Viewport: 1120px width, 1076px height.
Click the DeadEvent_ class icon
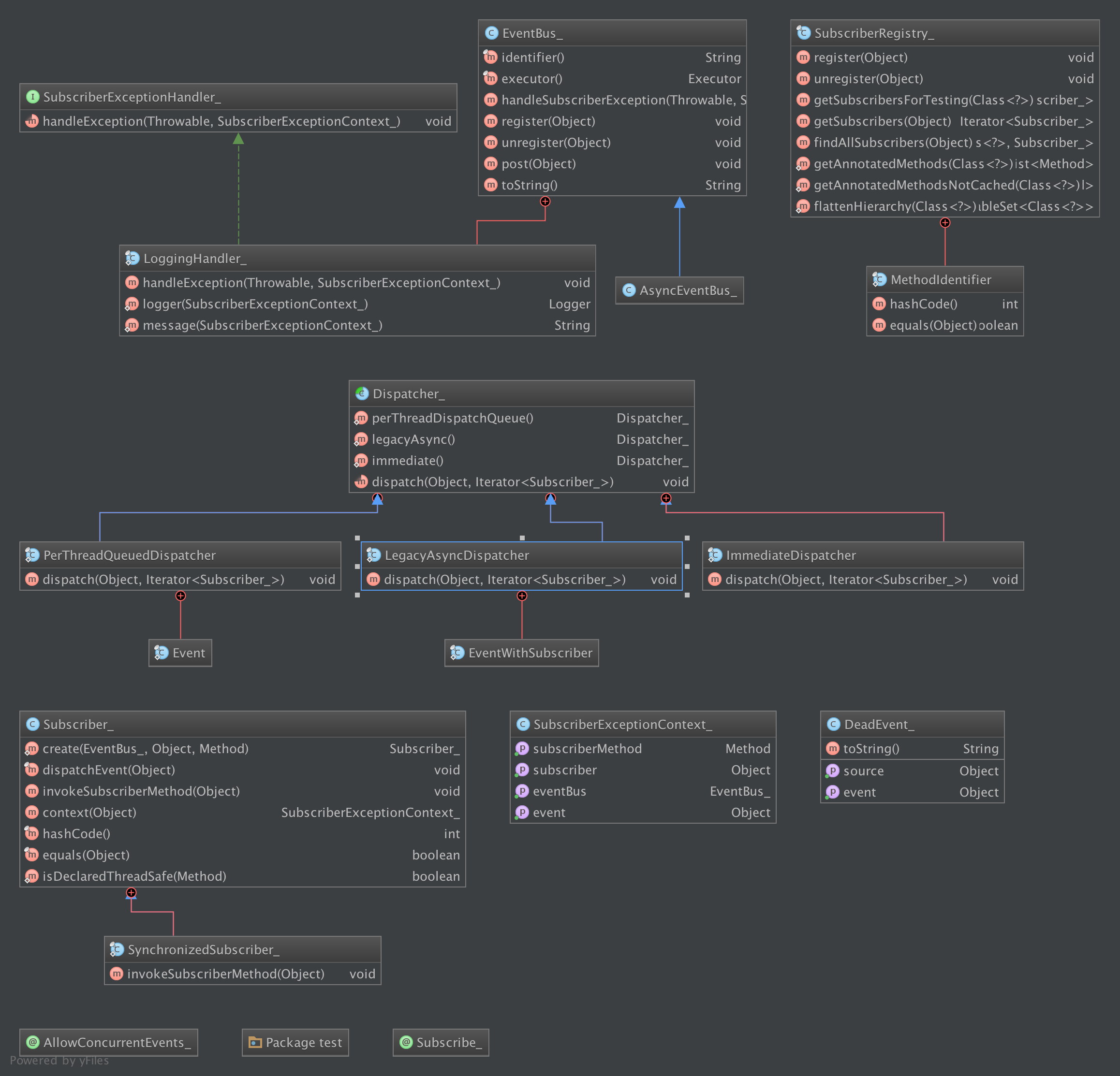pyautogui.click(x=833, y=724)
